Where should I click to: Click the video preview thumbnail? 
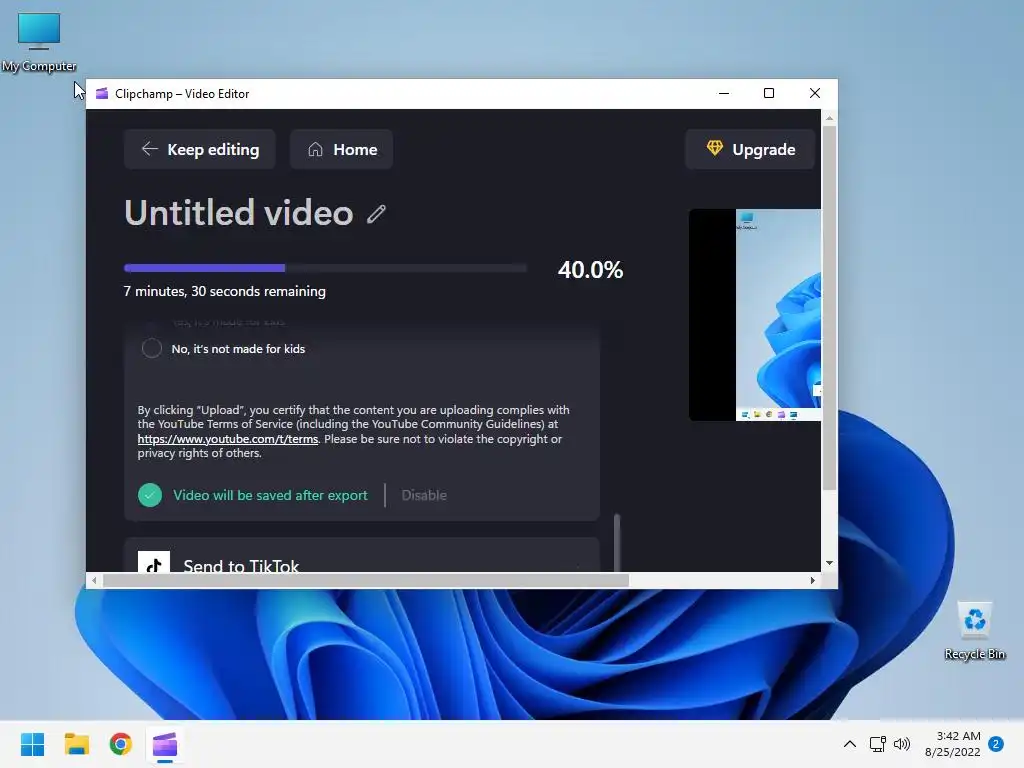click(755, 315)
